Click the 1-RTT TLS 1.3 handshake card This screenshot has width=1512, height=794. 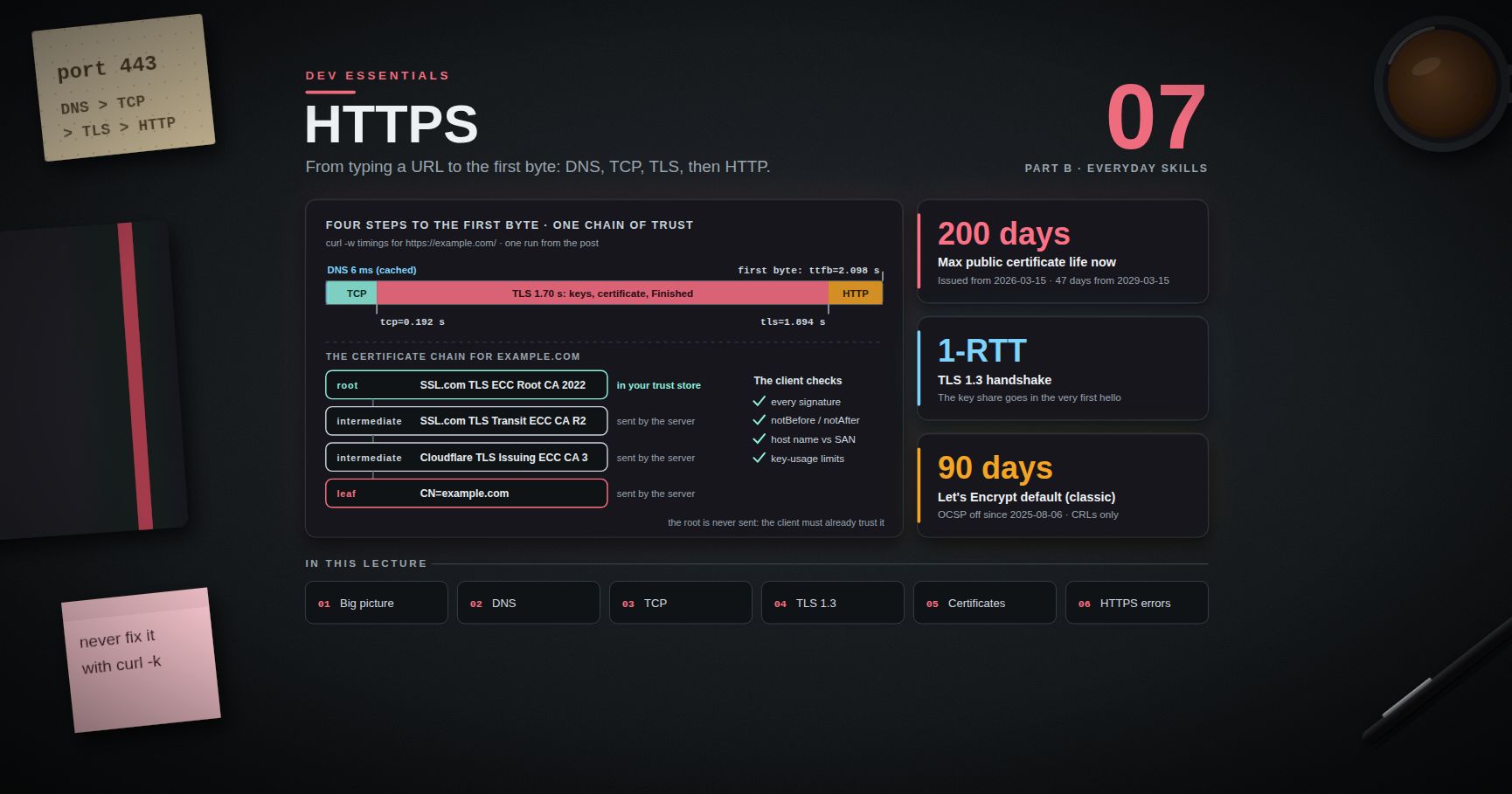[x=1063, y=369]
